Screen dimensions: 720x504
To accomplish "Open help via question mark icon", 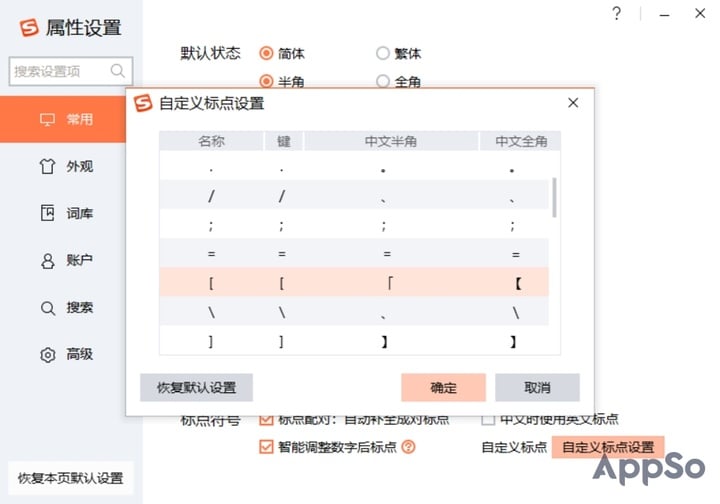I will pos(617,14).
